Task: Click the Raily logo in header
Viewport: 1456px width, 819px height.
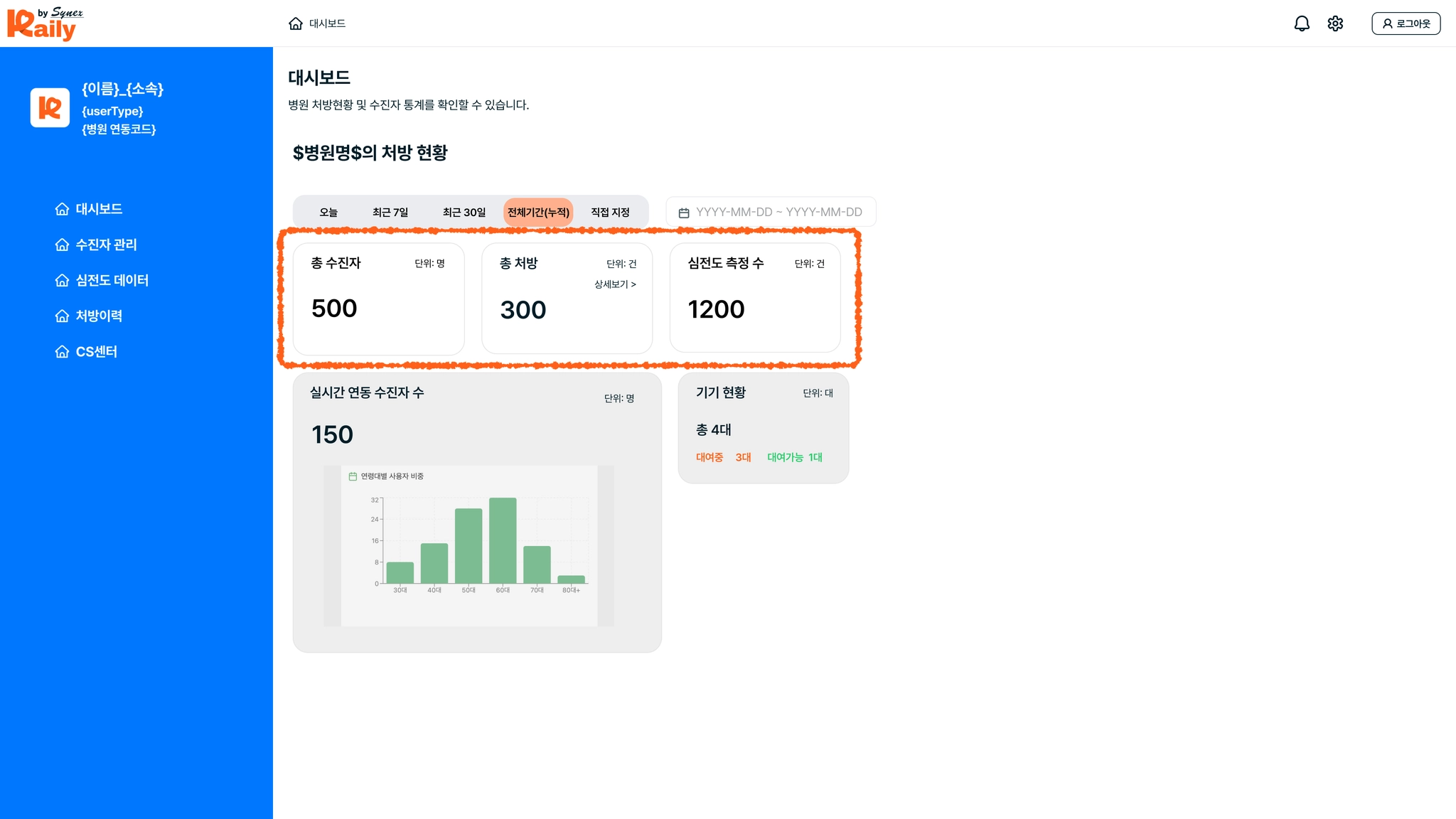Action: [x=44, y=24]
